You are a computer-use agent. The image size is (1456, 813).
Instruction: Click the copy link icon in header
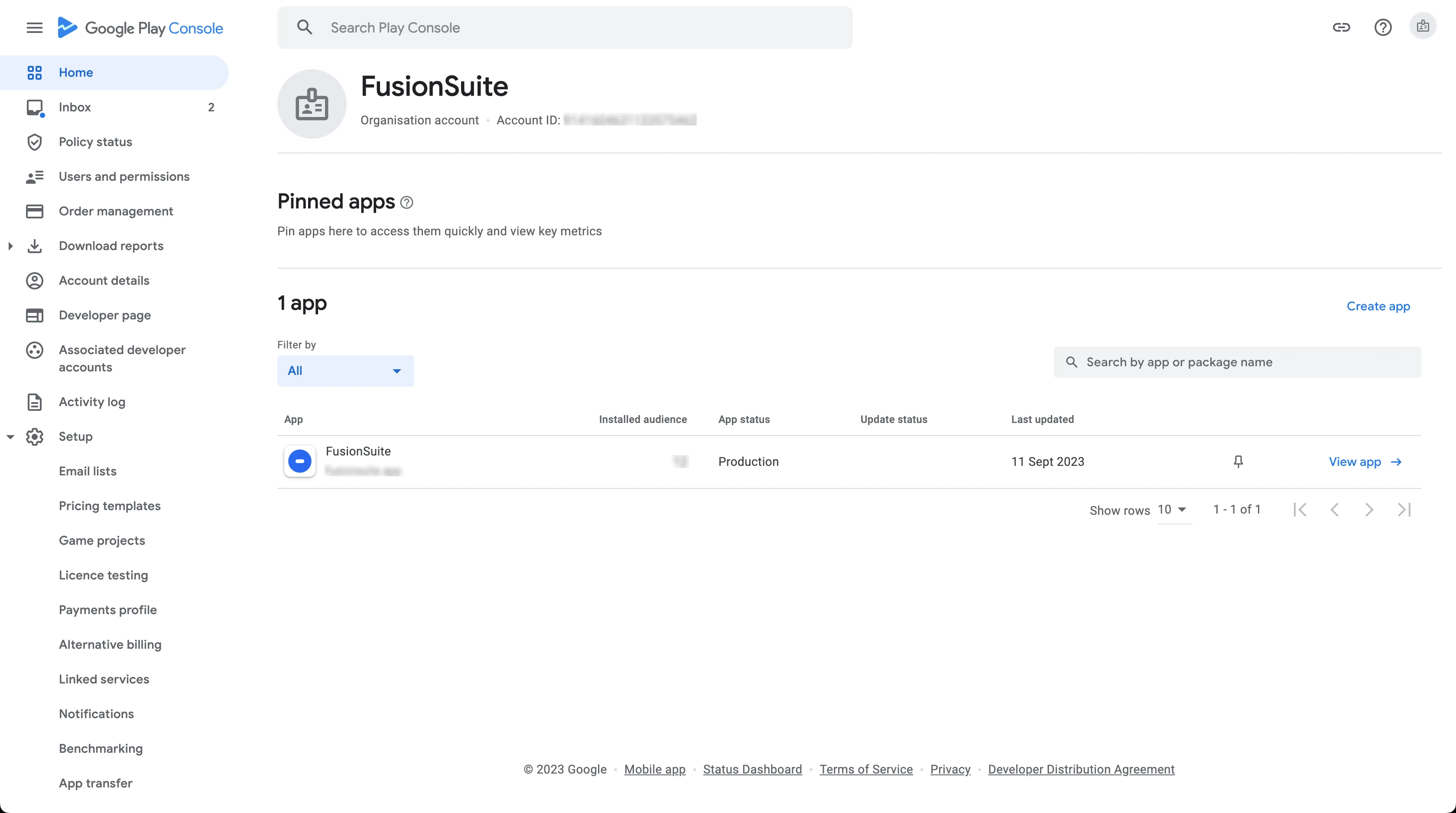1341,27
